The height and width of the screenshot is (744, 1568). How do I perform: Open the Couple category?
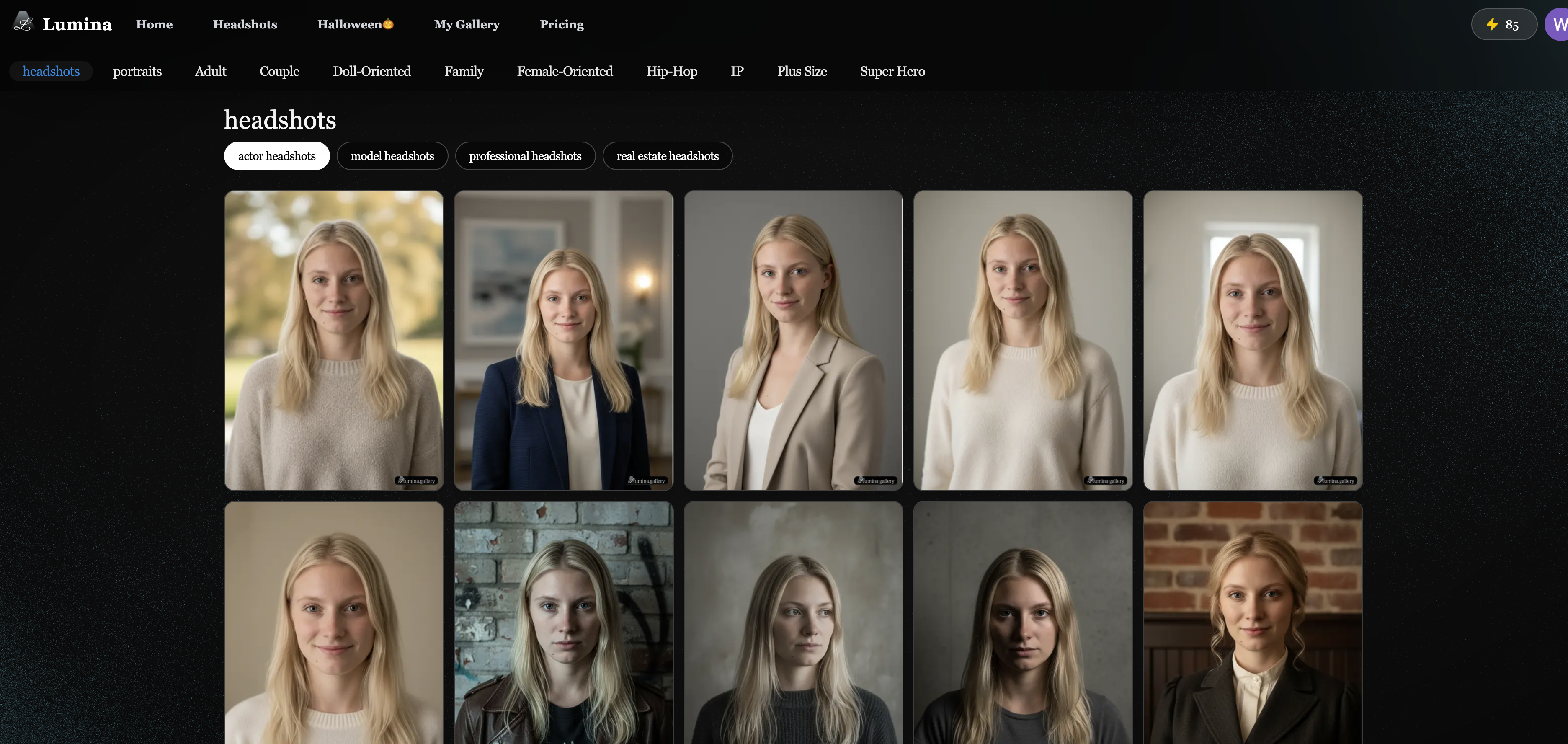[279, 71]
